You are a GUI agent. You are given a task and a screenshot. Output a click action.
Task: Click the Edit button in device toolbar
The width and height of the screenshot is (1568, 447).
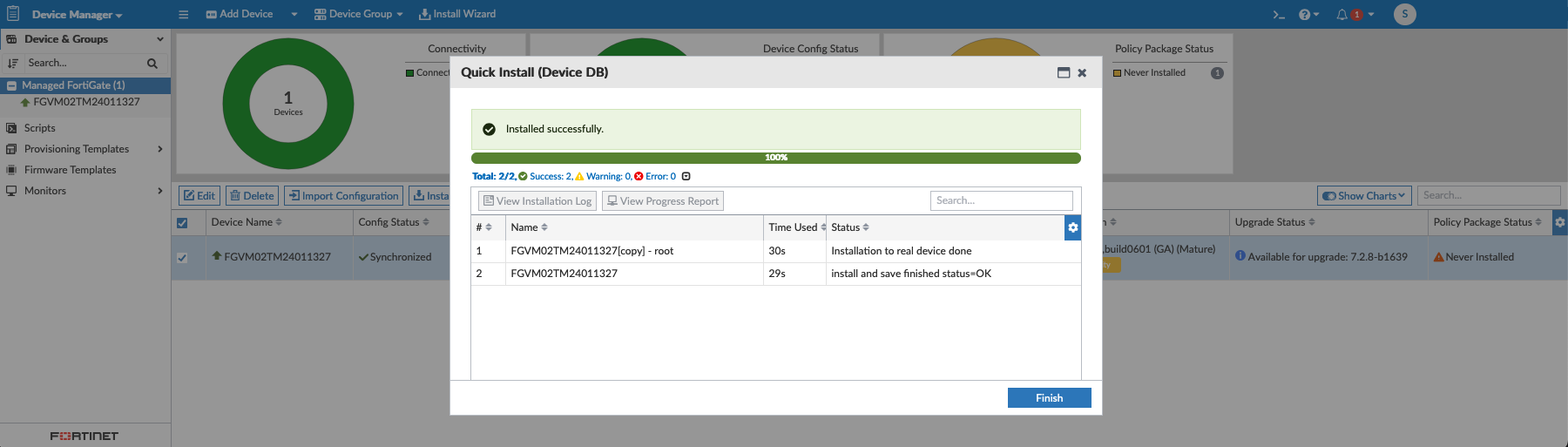[x=199, y=196]
